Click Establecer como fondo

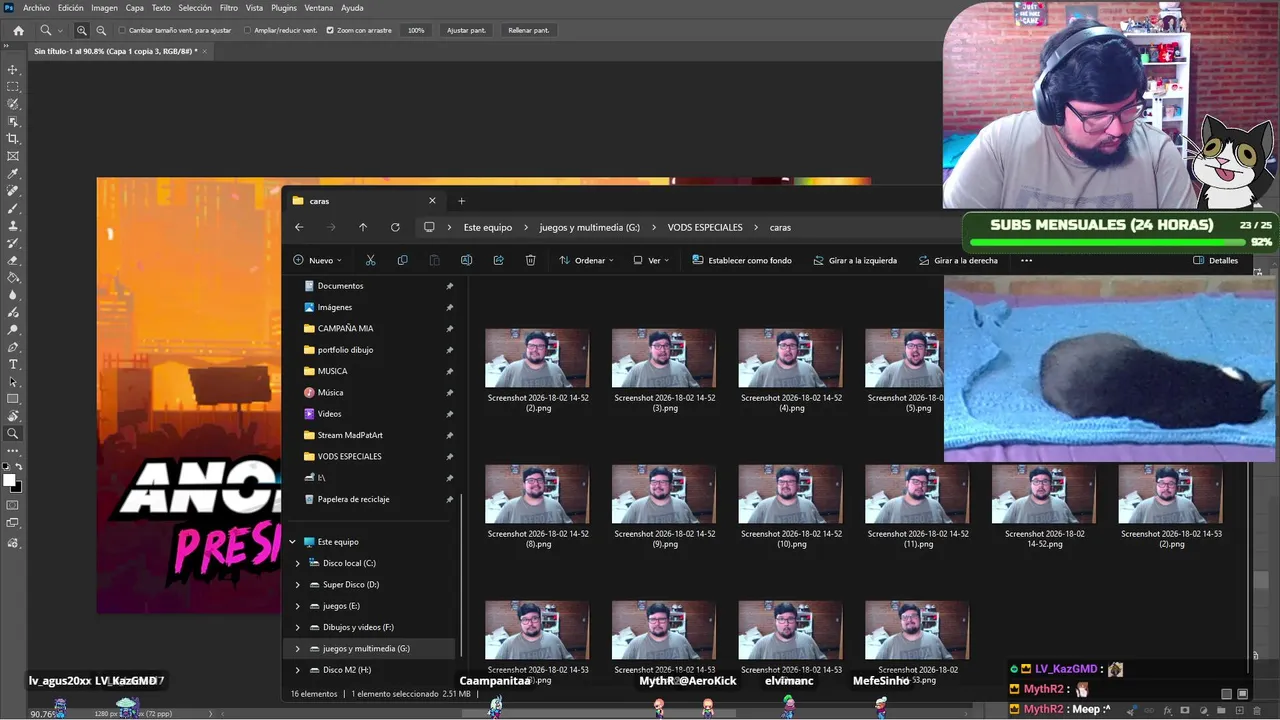click(742, 260)
